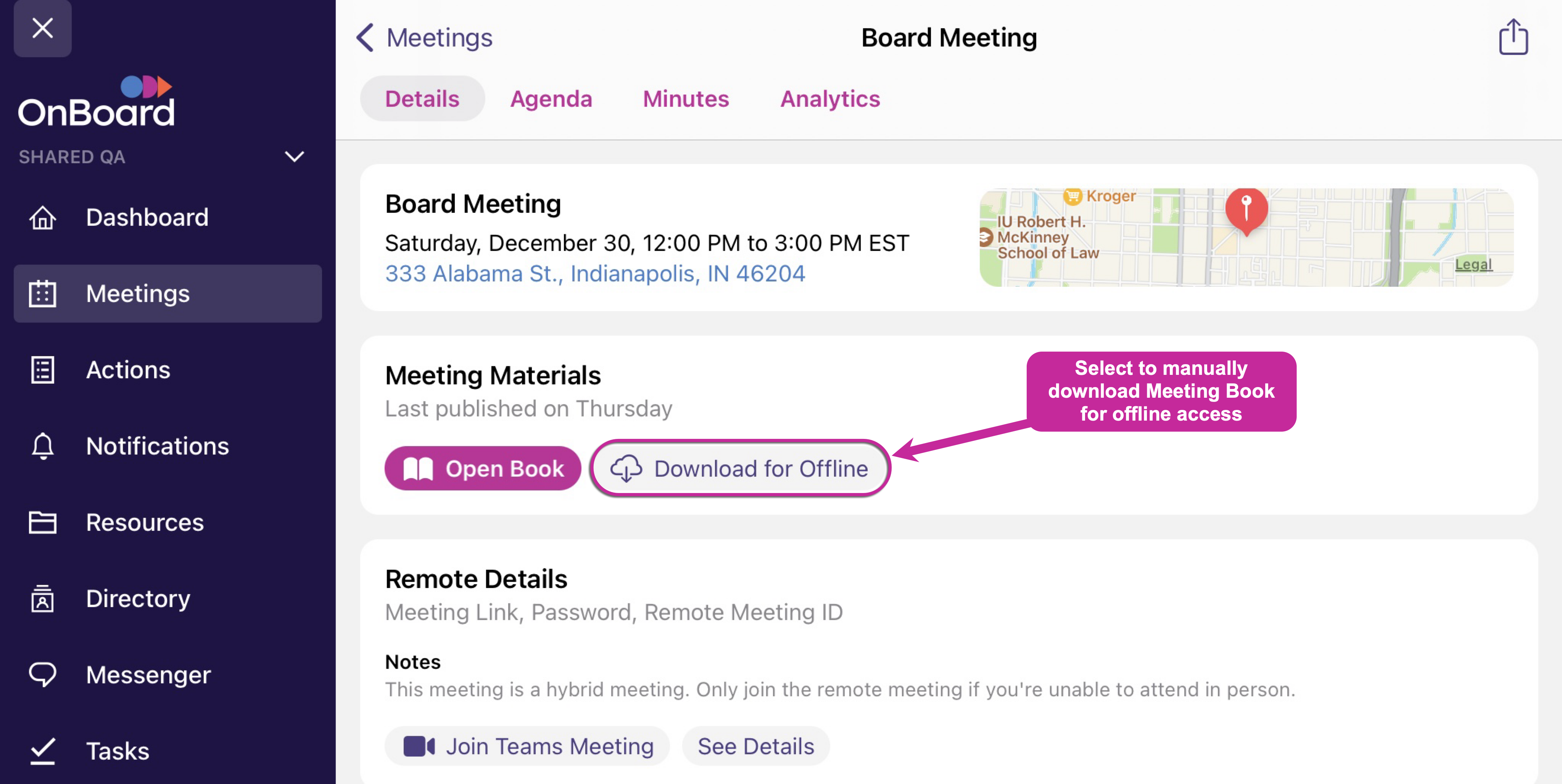The image size is (1562, 784).
Task: Click the share icon at top right
Action: (x=1513, y=37)
